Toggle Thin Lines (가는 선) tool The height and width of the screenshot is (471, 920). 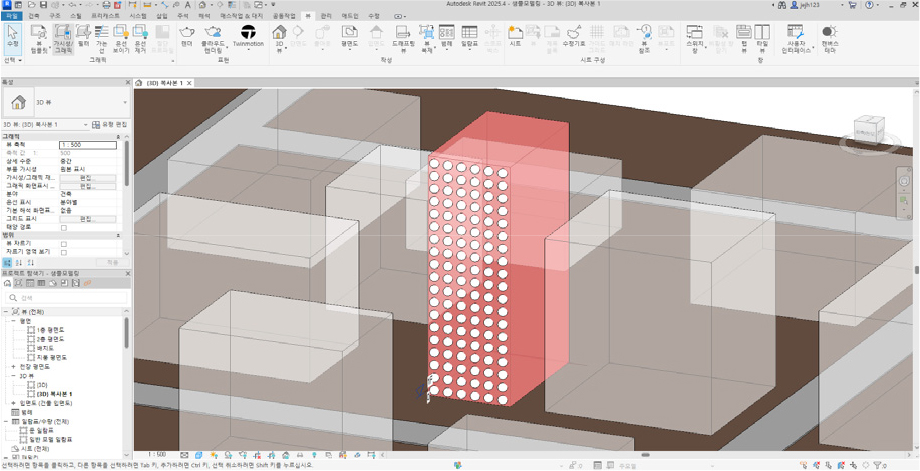(x=102, y=39)
